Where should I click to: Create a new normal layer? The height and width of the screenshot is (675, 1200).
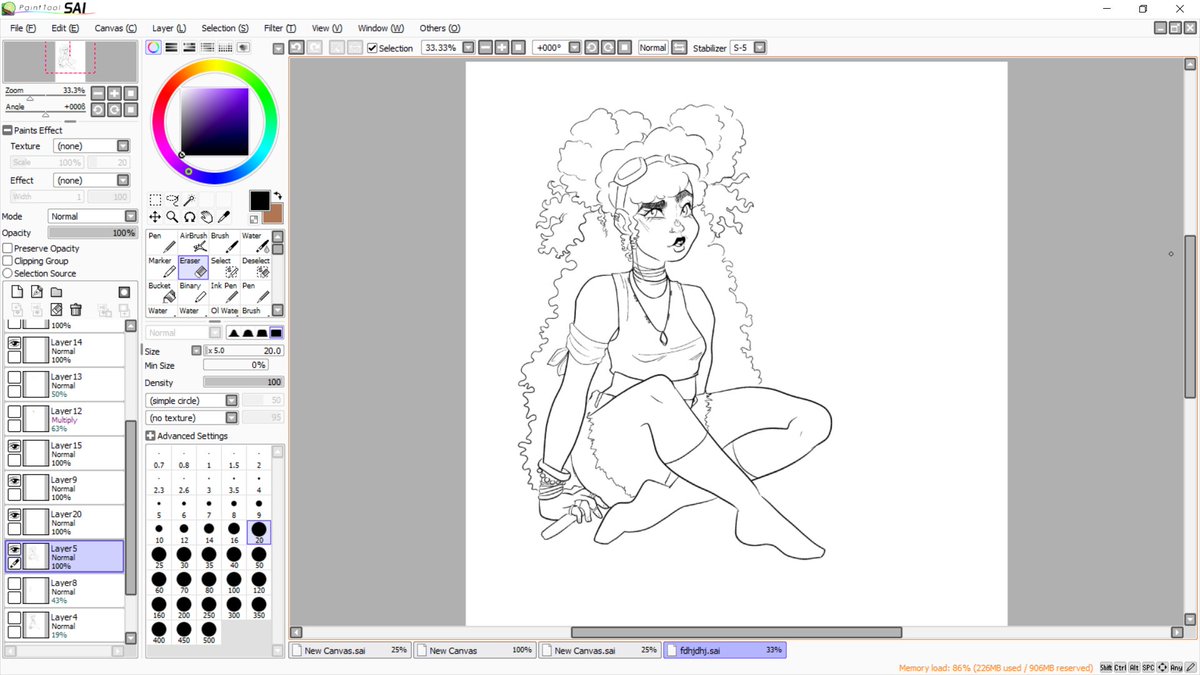point(17,292)
